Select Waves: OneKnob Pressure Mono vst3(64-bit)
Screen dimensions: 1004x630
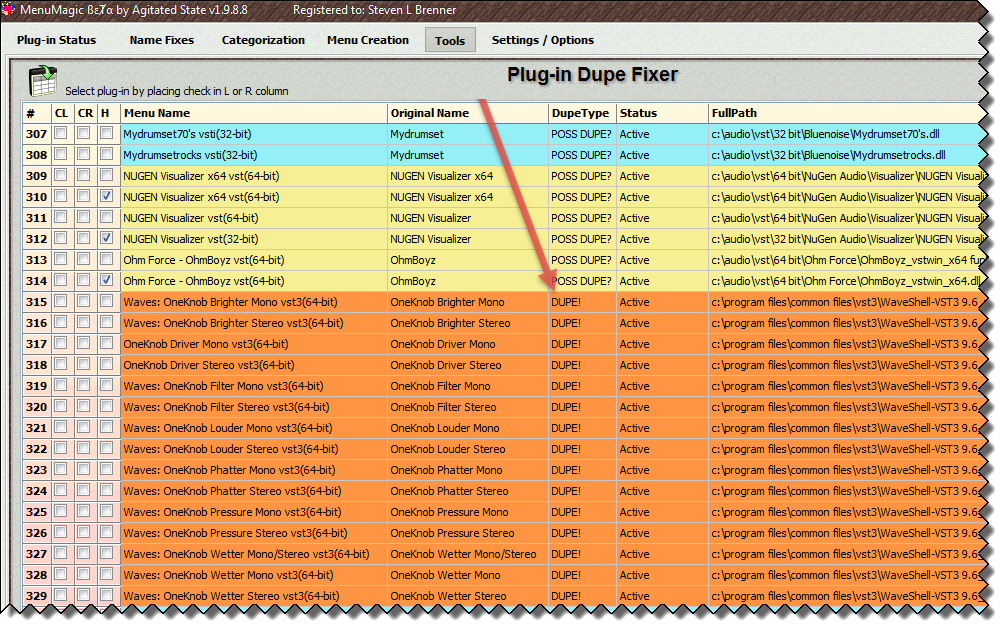point(254,512)
